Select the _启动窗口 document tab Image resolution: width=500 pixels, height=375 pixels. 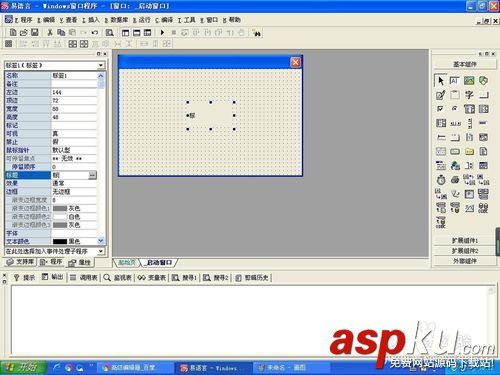[159, 263]
